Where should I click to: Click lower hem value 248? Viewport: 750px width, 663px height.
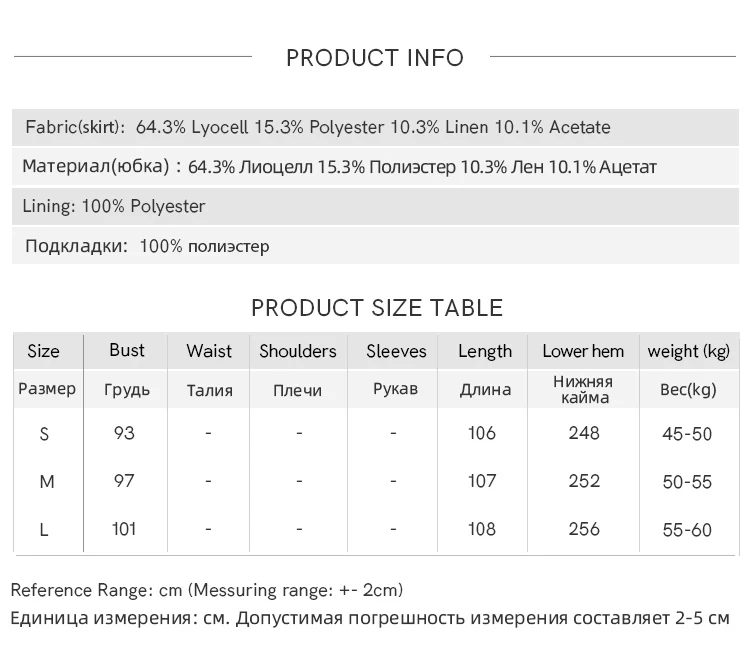pos(583,433)
